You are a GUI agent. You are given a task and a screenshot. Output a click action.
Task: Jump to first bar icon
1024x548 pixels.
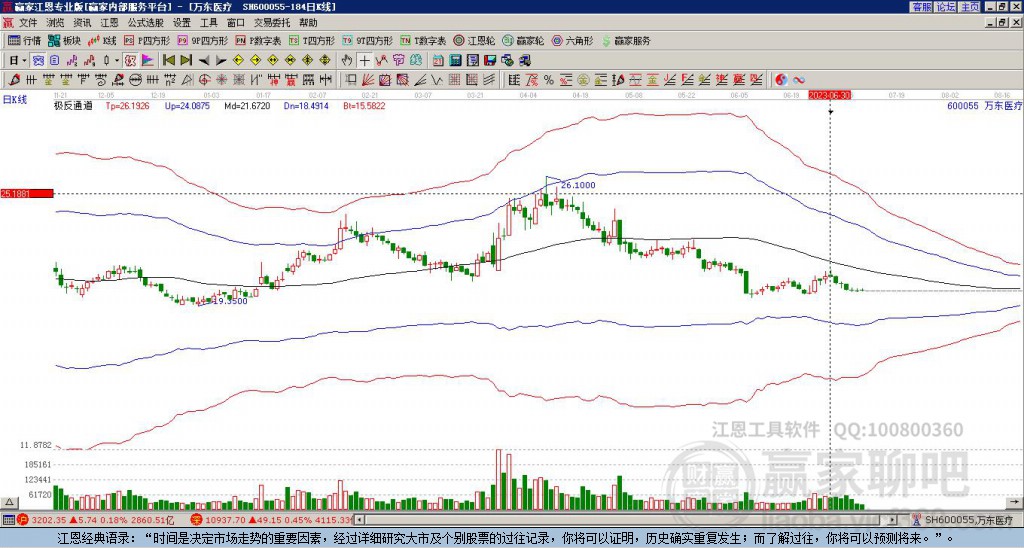(169, 61)
